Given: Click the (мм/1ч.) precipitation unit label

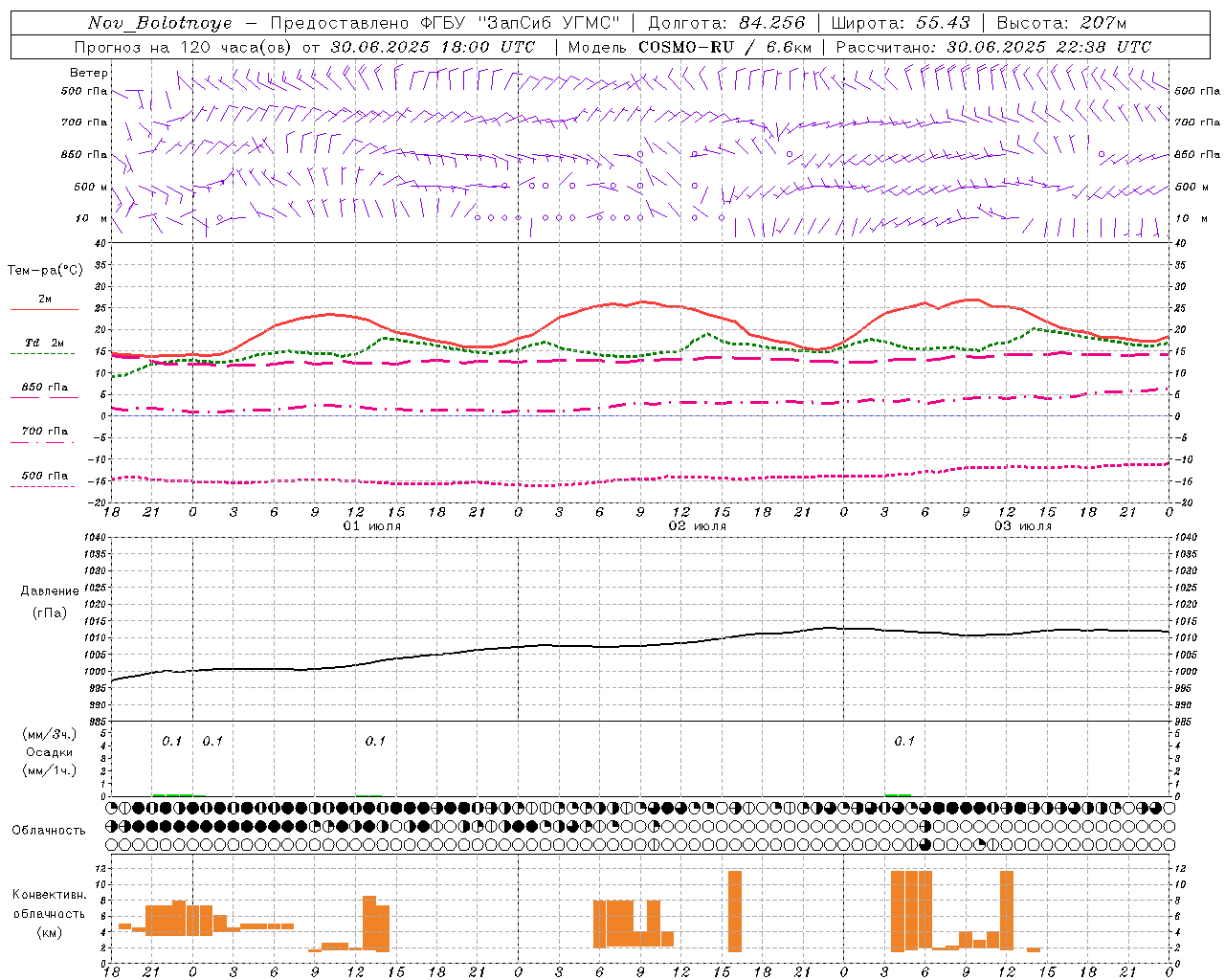Looking at the screenshot, I should pos(50,771).
